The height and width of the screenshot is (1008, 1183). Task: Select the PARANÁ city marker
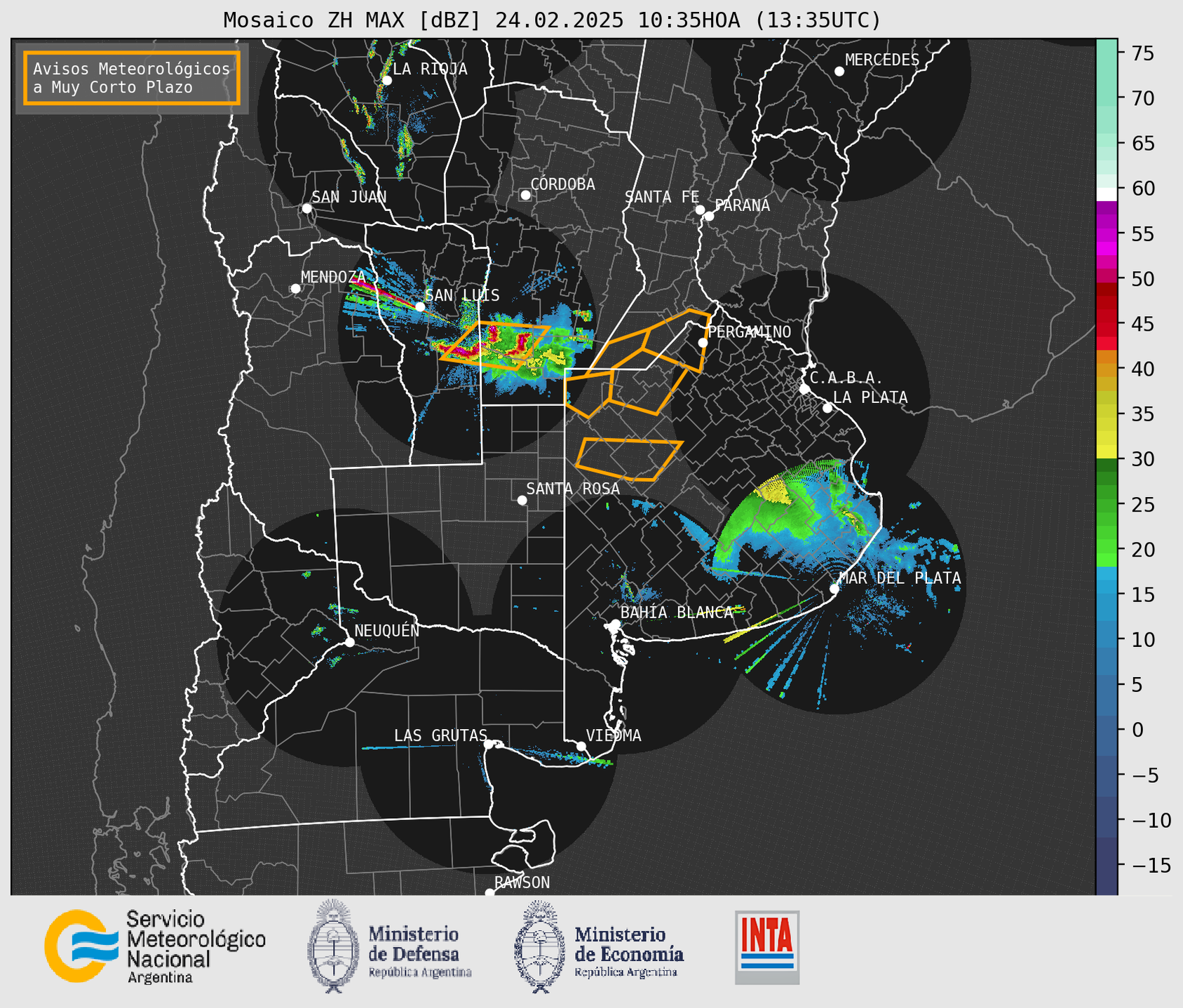[709, 216]
